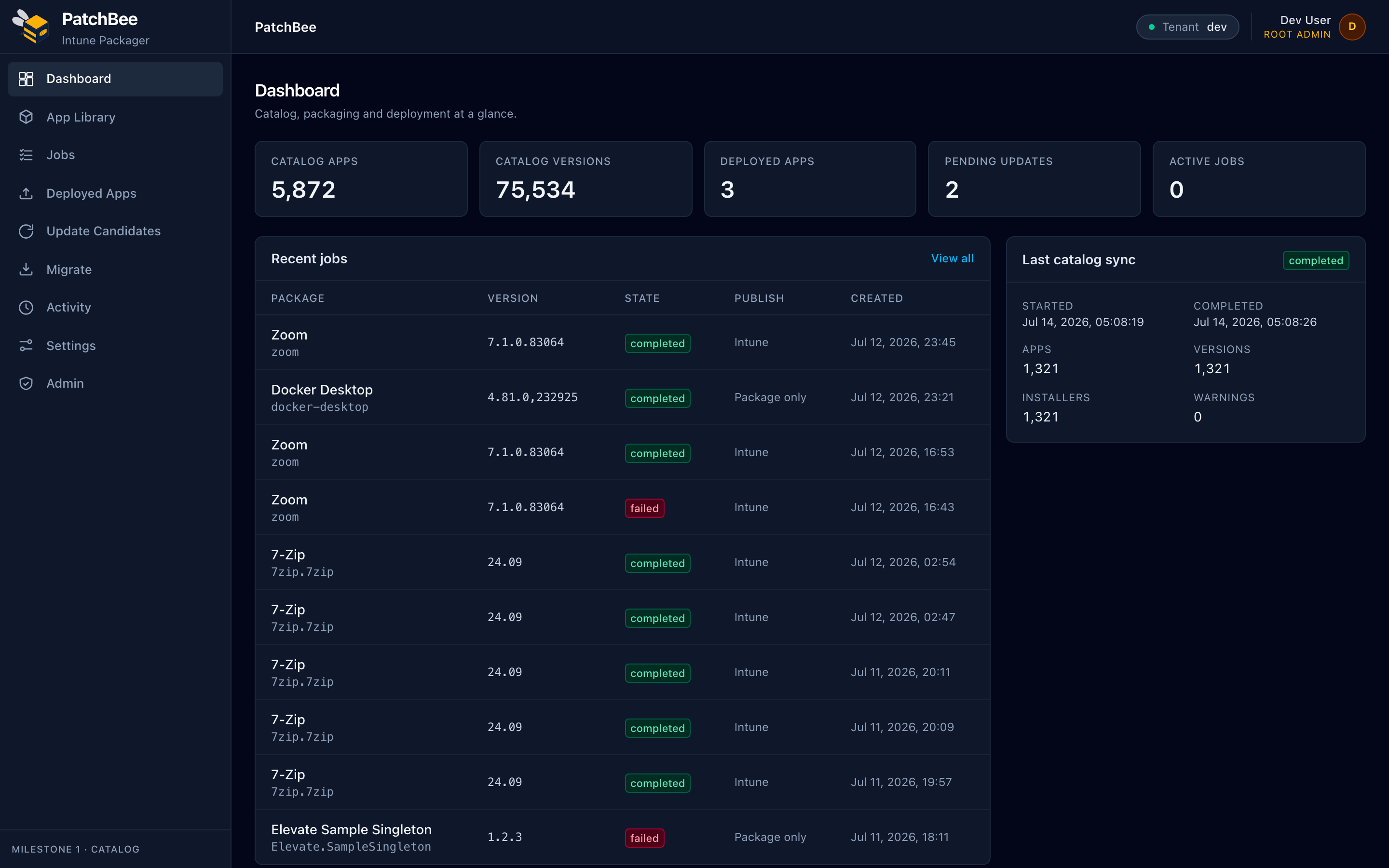Click the Admin shield icon
Image resolution: width=1389 pixels, height=868 pixels.
coord(26,383)
